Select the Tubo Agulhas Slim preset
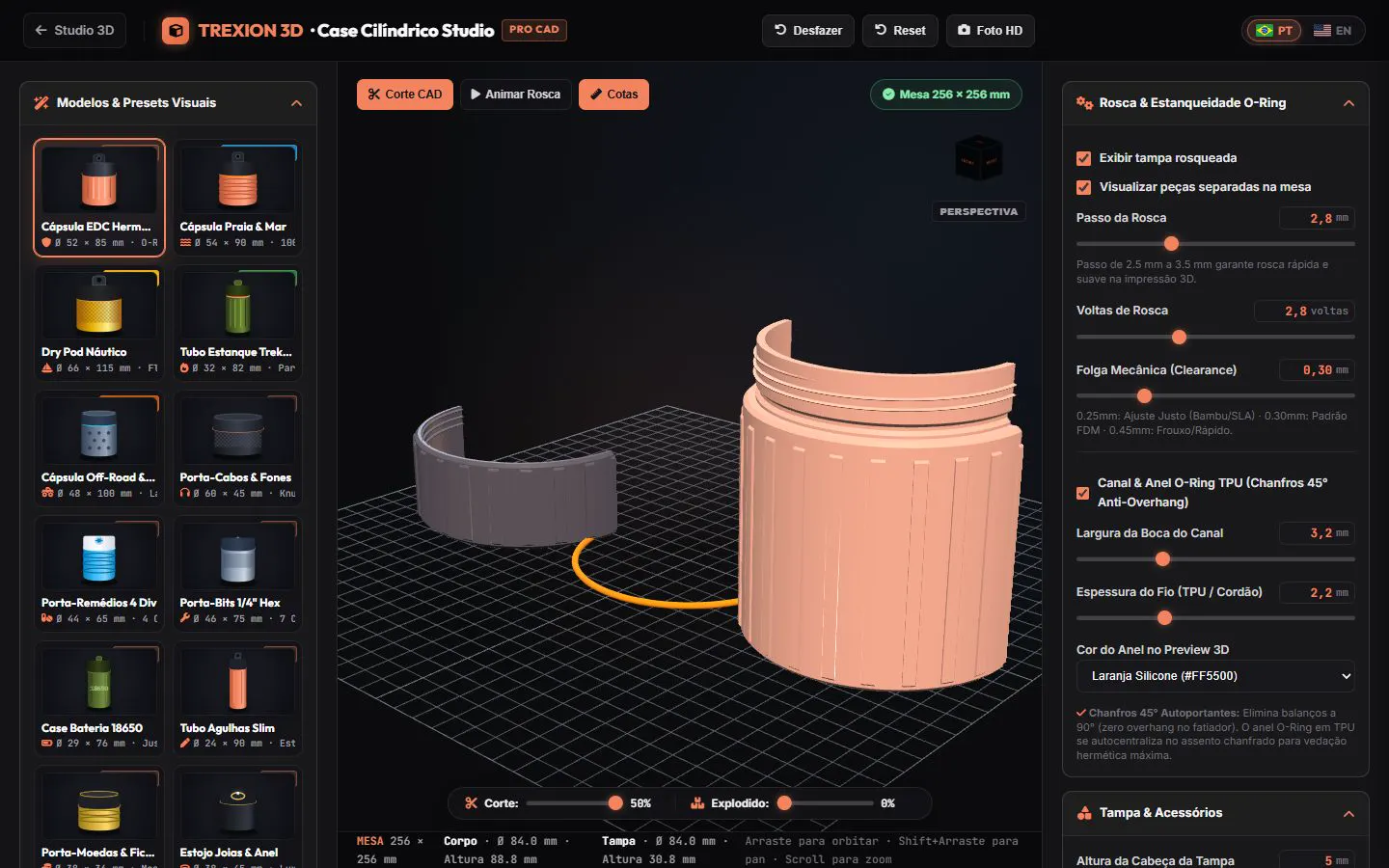The image size is (1389, 868). (238, 699)
